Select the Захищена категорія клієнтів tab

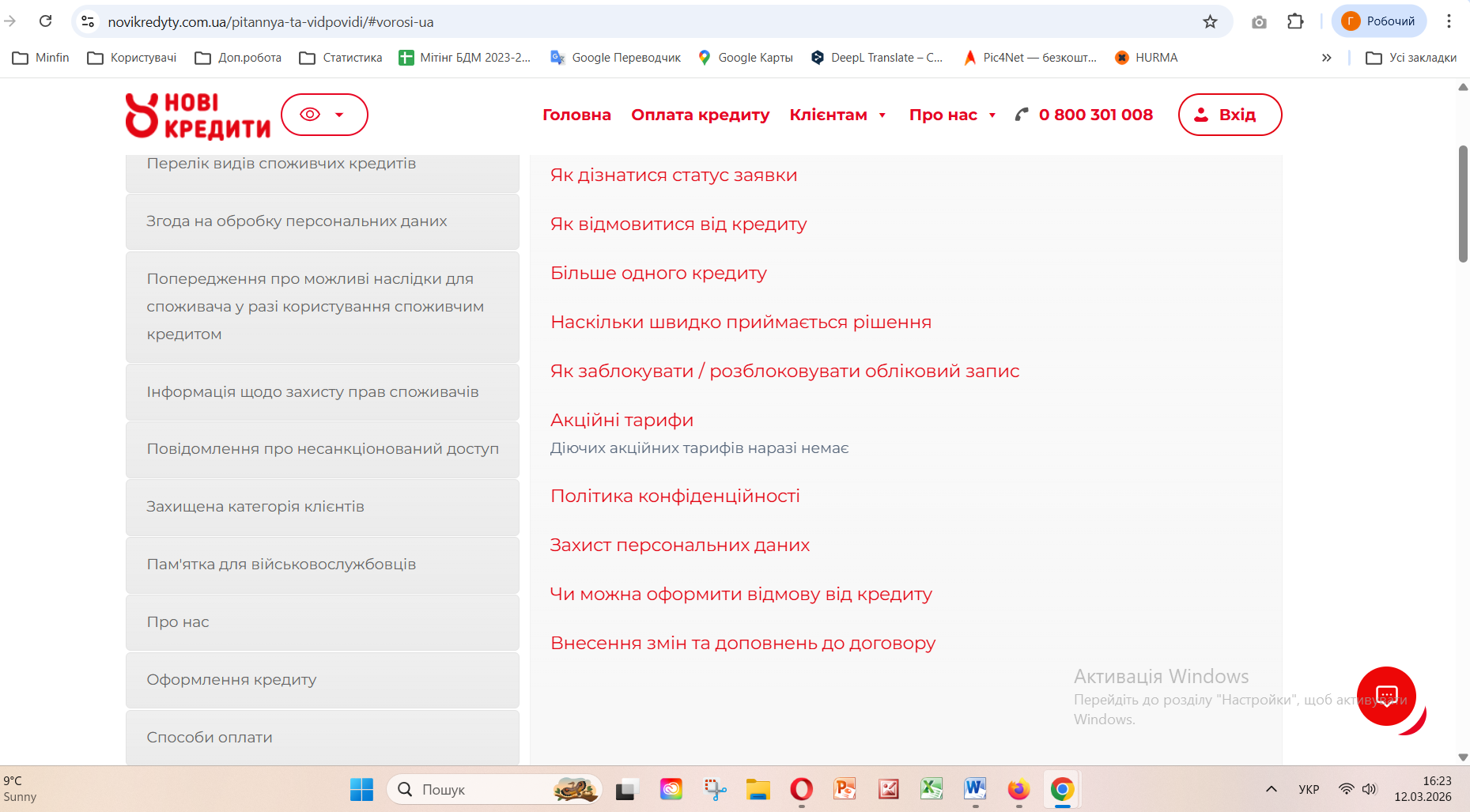click(323, 507)
